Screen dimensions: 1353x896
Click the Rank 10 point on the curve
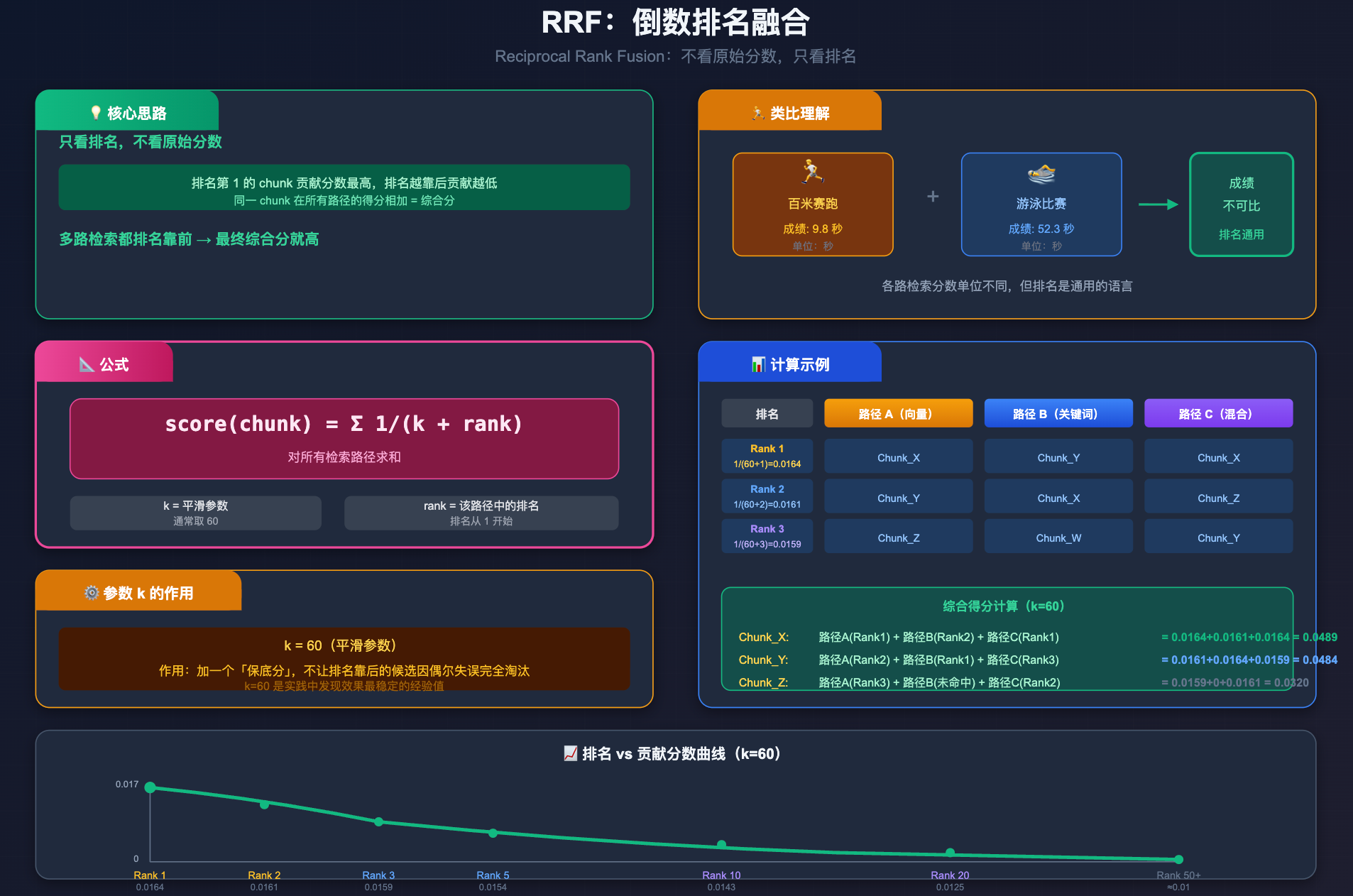click(721, 845)
